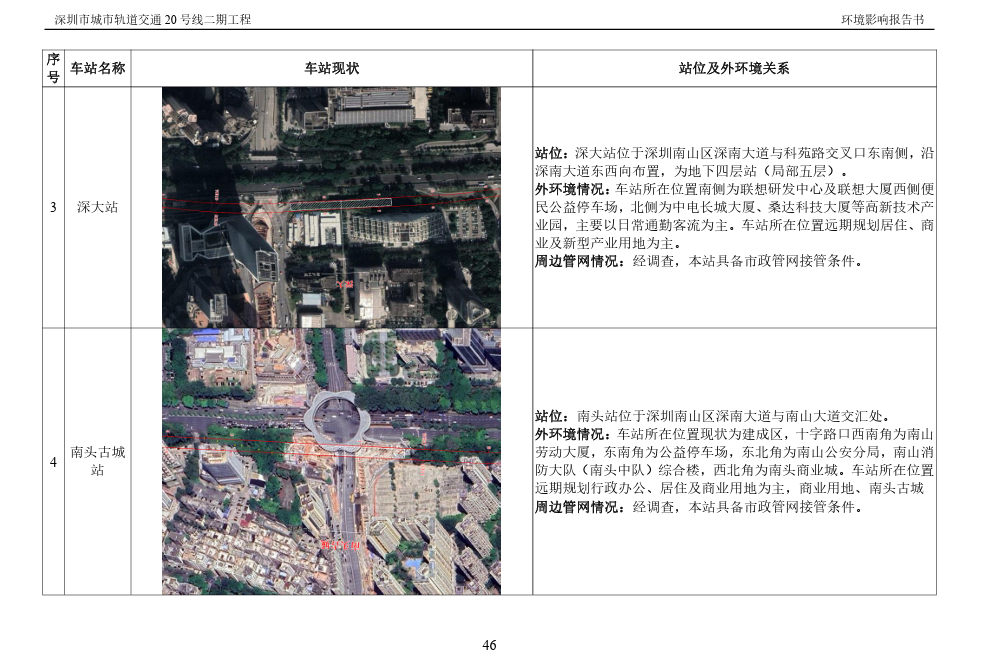
Task: Click the header title 深圳市城市轨道交通20号线二期工程
Action: (x=152, y=20)
